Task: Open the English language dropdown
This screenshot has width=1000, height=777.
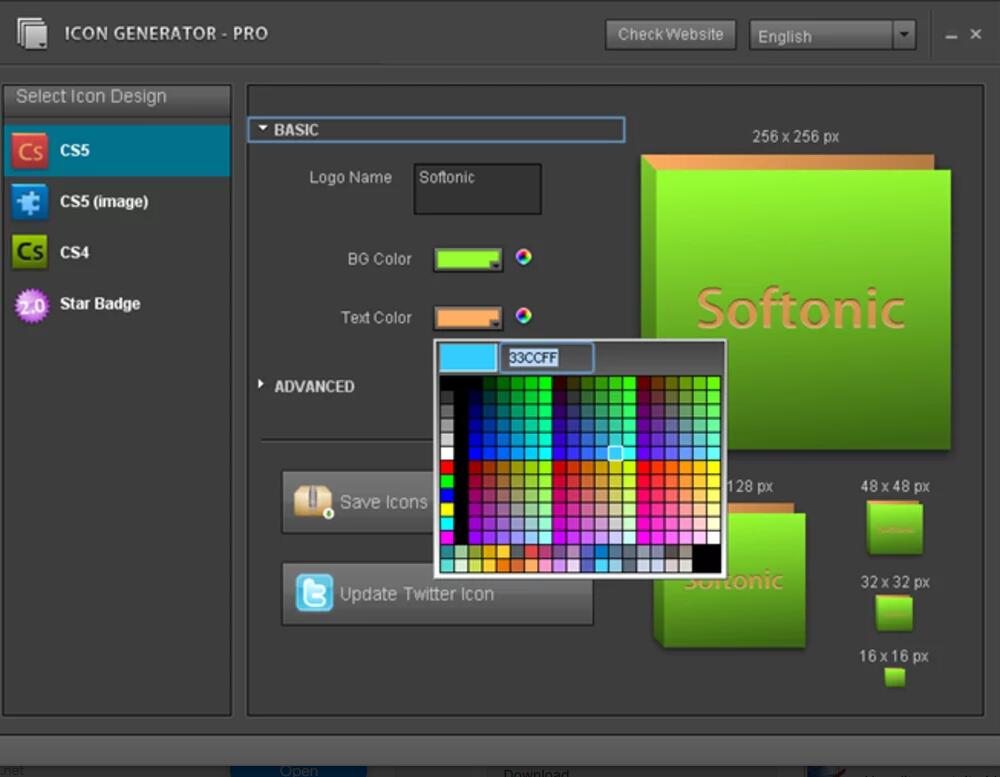Action: 832,35
